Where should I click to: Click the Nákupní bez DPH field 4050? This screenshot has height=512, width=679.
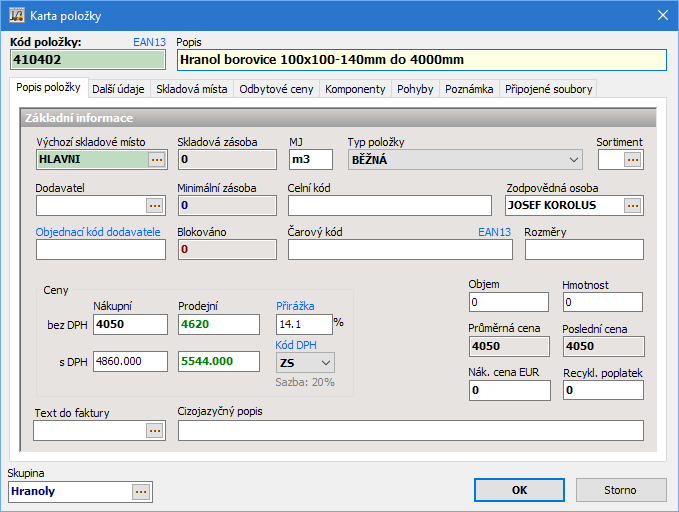[x=130, y=324]
